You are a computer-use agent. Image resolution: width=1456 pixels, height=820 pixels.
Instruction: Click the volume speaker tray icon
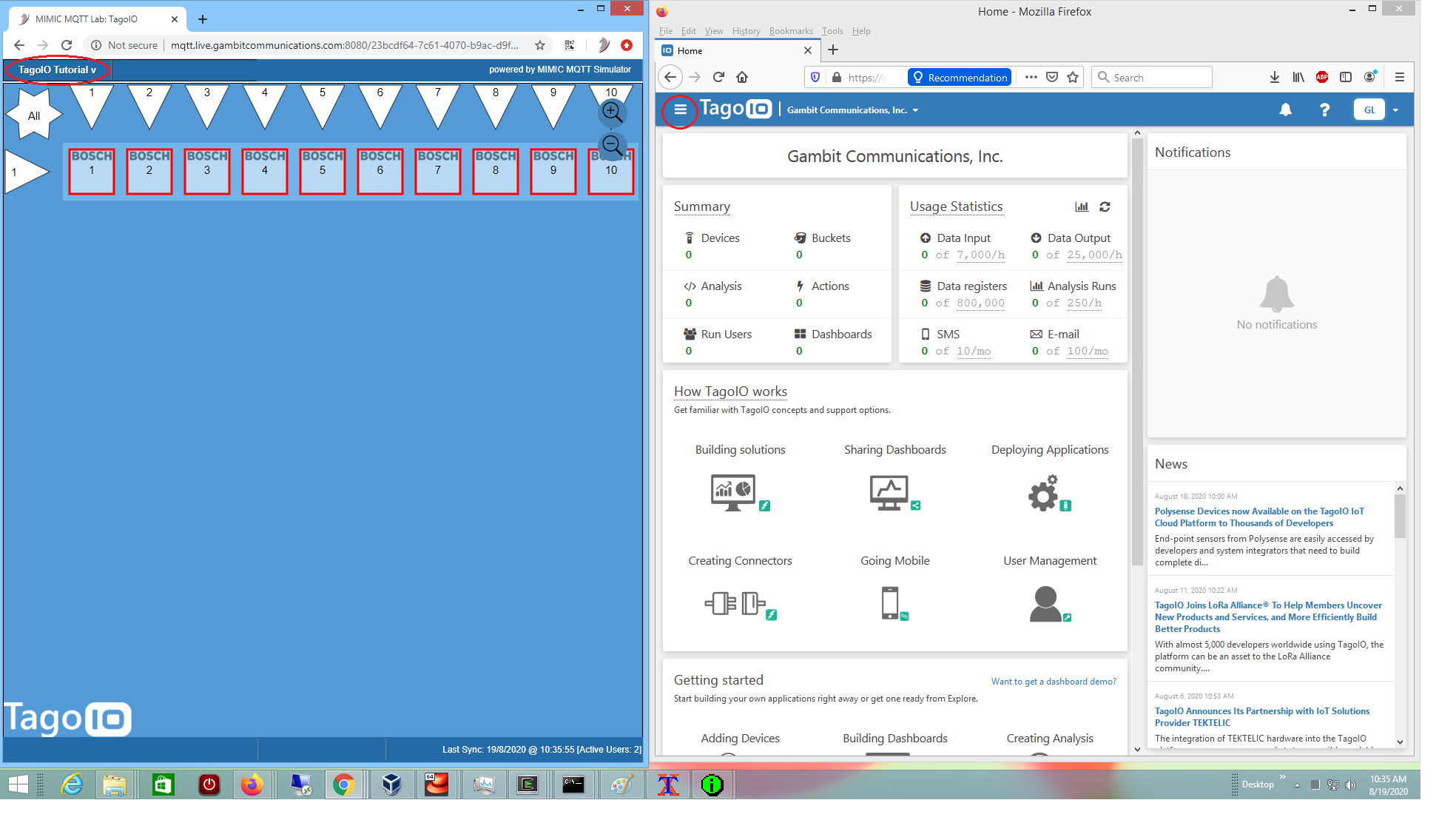(x=1350, y=784)
